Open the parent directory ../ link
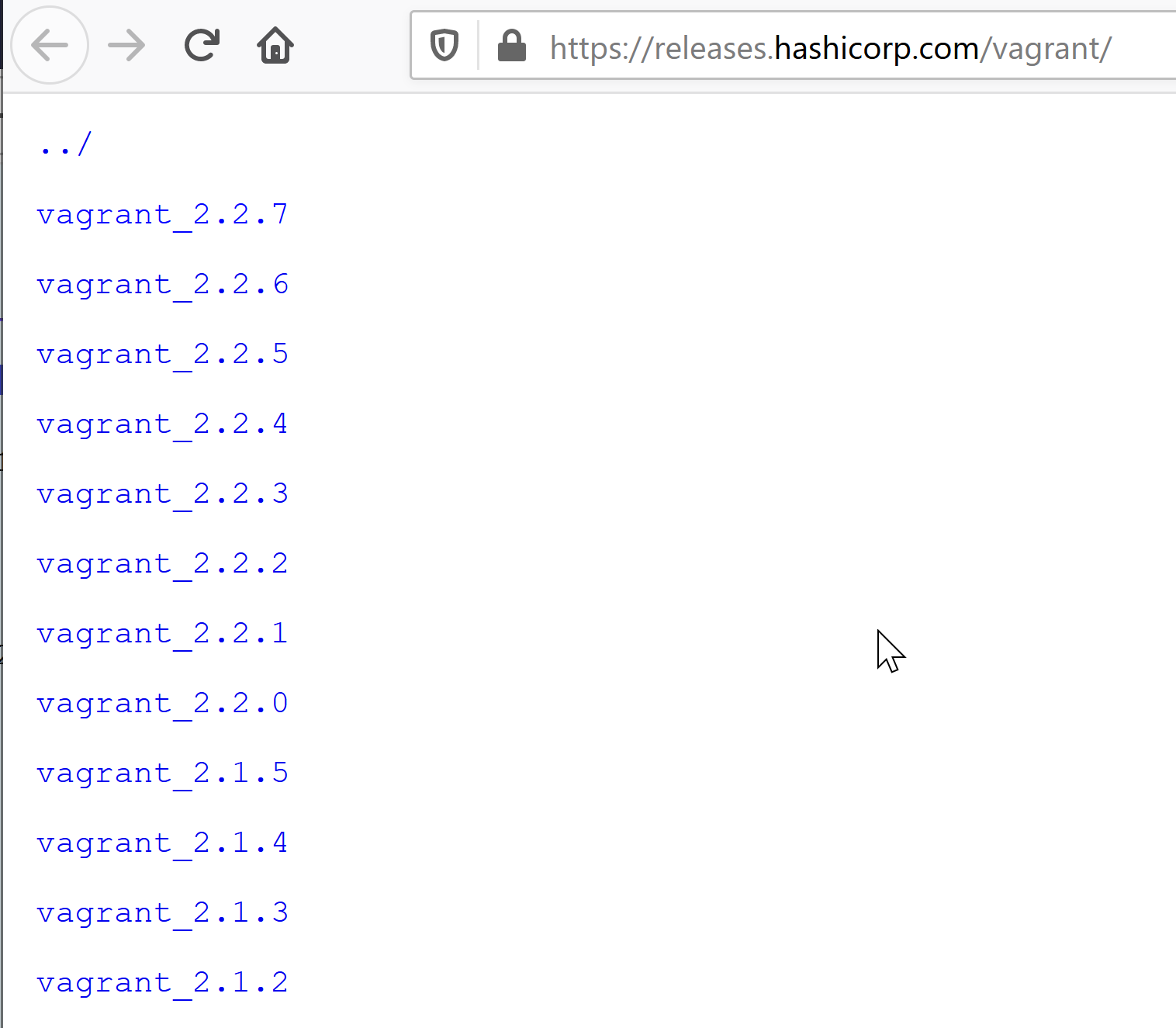 click(65, 144)
